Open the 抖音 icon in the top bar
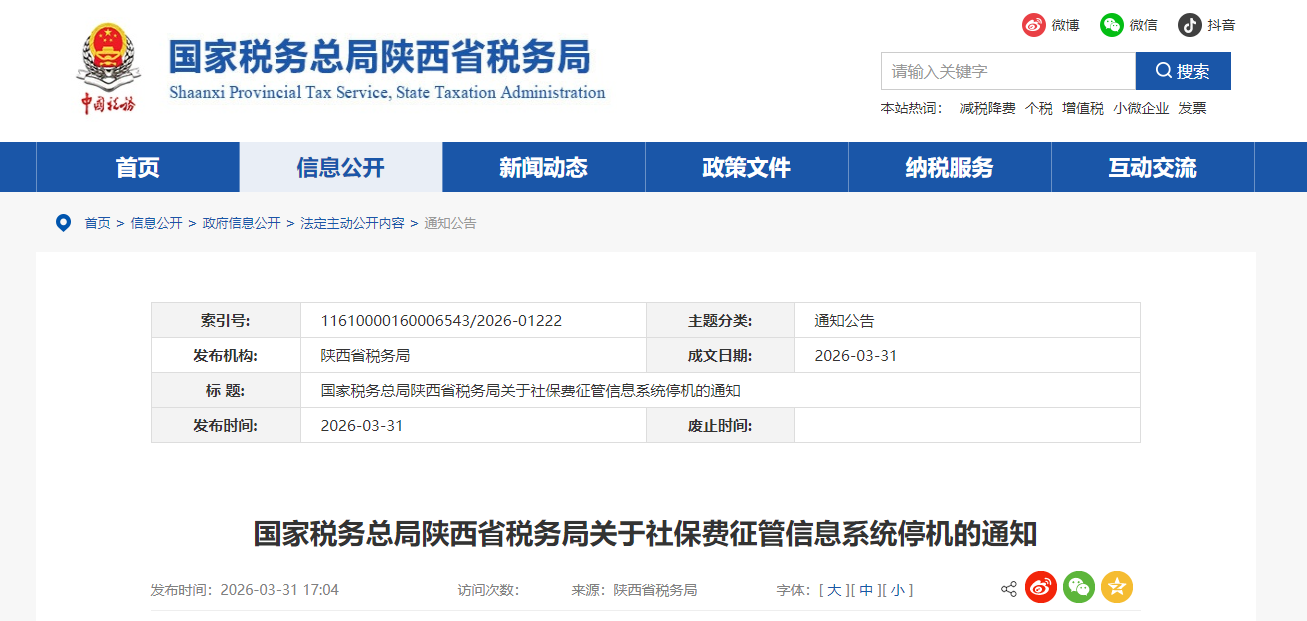This screenshot has width=1307, height=621. point(1188,25)
